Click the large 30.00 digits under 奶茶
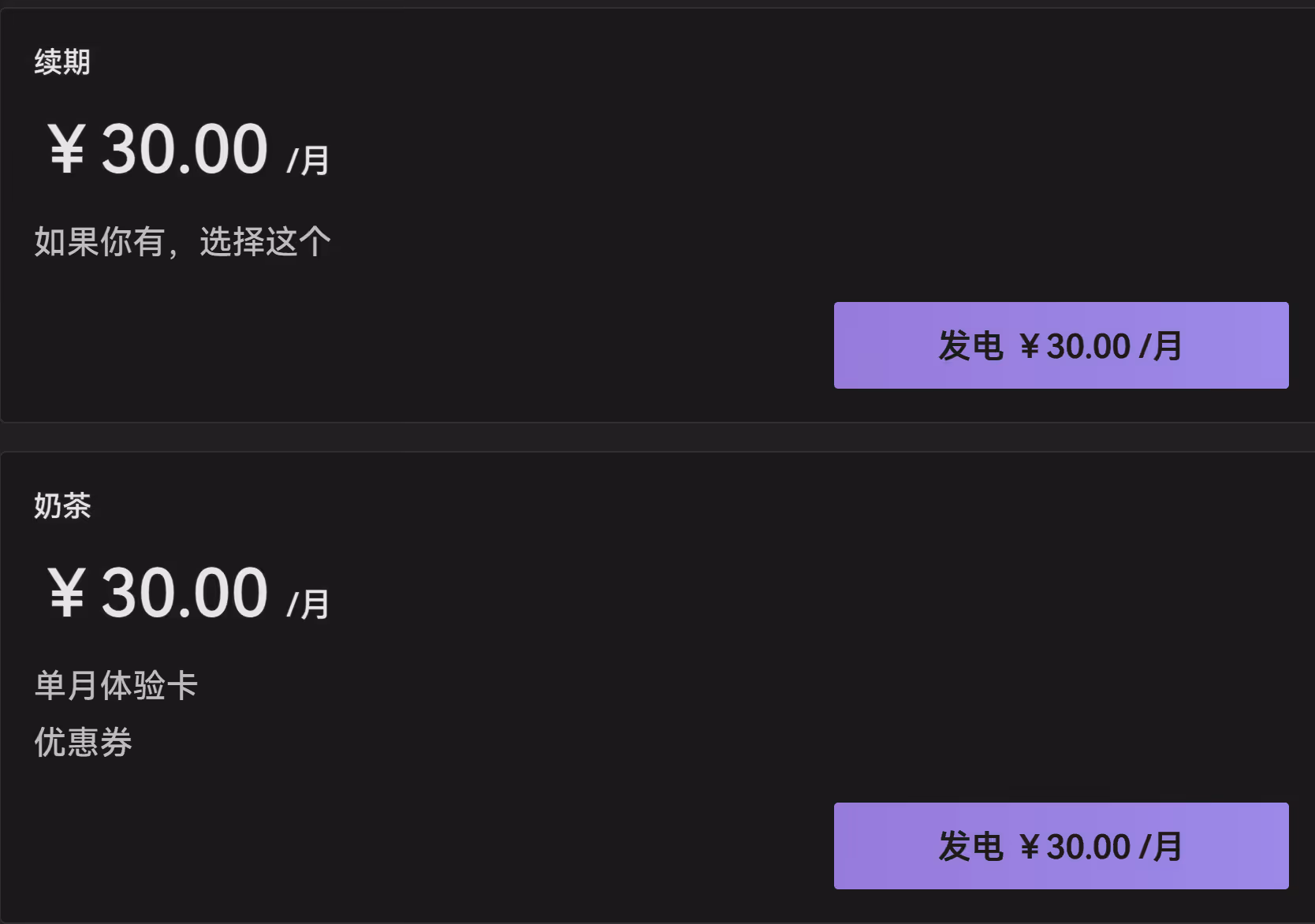 point(184,593)
